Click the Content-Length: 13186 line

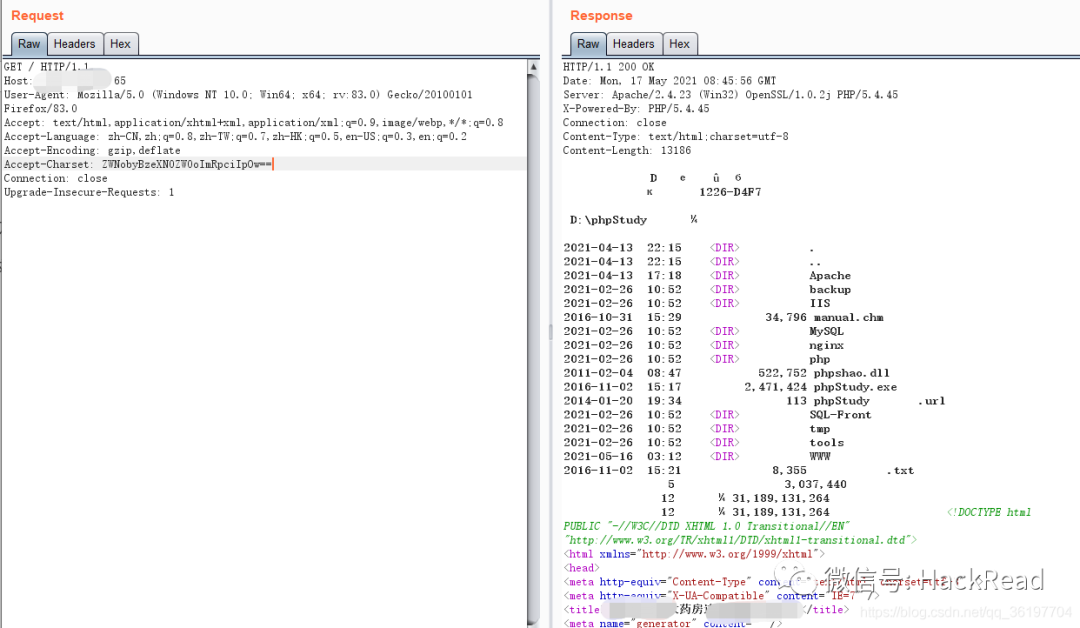[627, 150]
